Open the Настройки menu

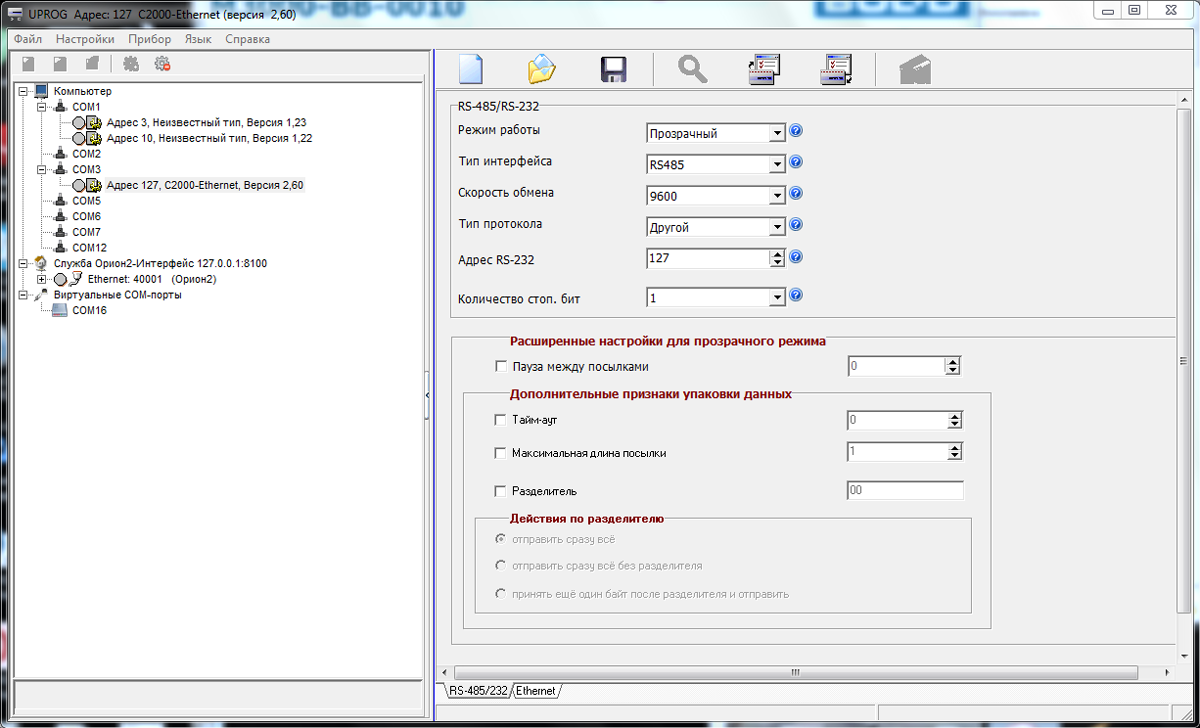(85, 39)
